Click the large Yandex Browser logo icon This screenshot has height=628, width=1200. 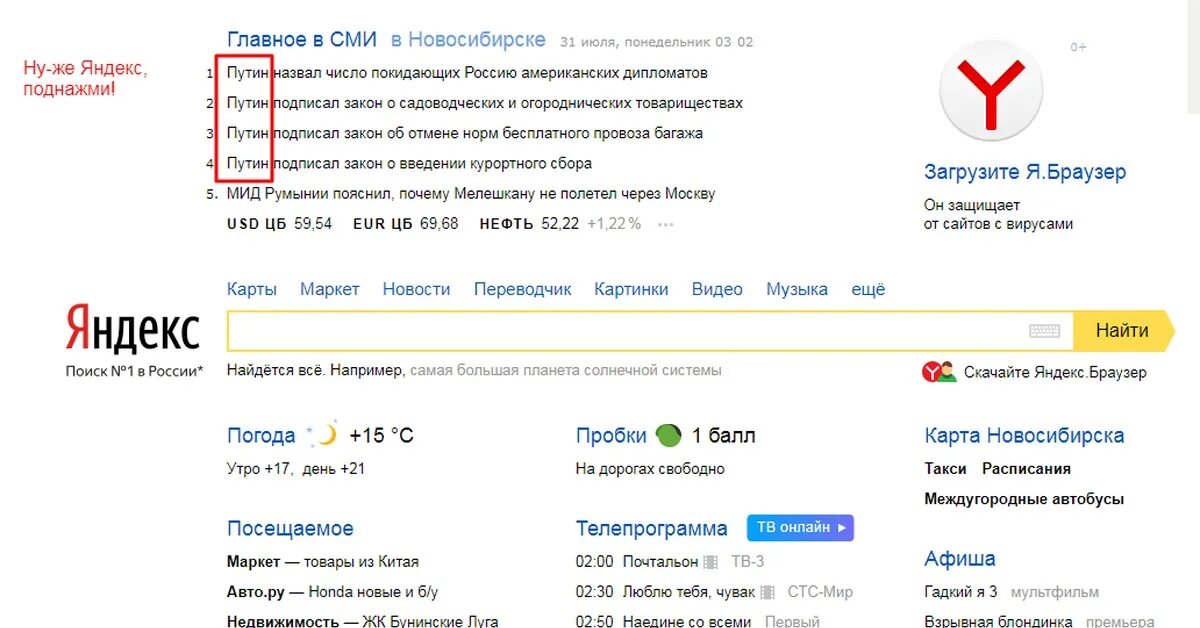click(991, 91)
